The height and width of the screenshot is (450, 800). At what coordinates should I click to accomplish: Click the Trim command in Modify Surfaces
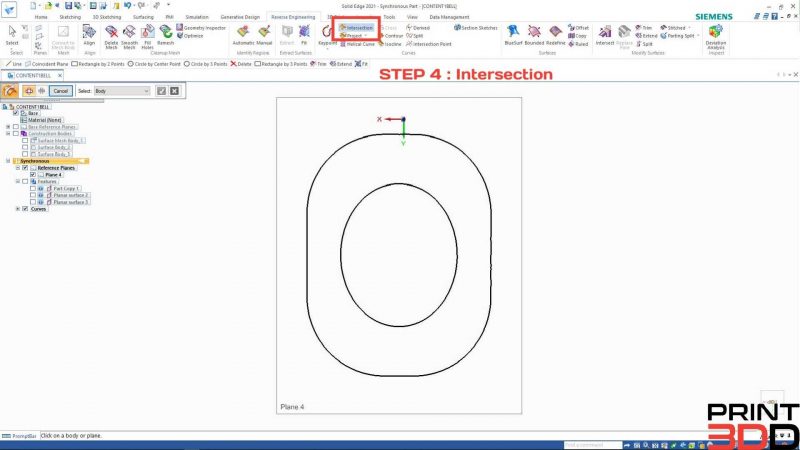pyautogui.click(x=643, y=28)
